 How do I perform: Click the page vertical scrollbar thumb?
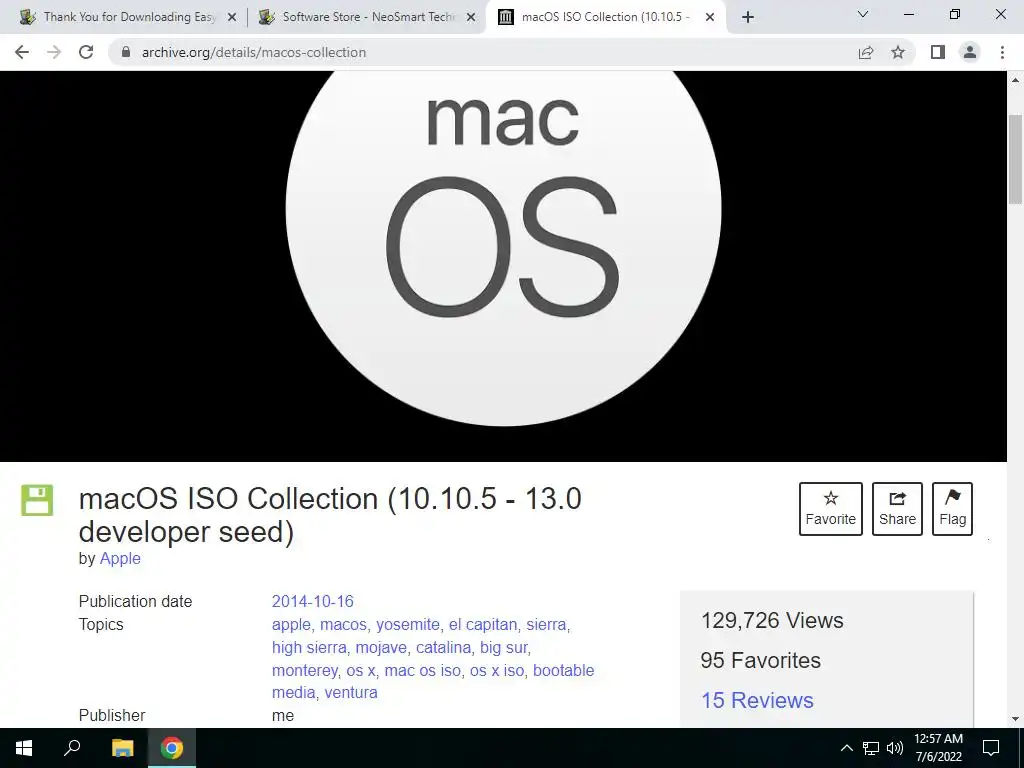click(1016, 159)
